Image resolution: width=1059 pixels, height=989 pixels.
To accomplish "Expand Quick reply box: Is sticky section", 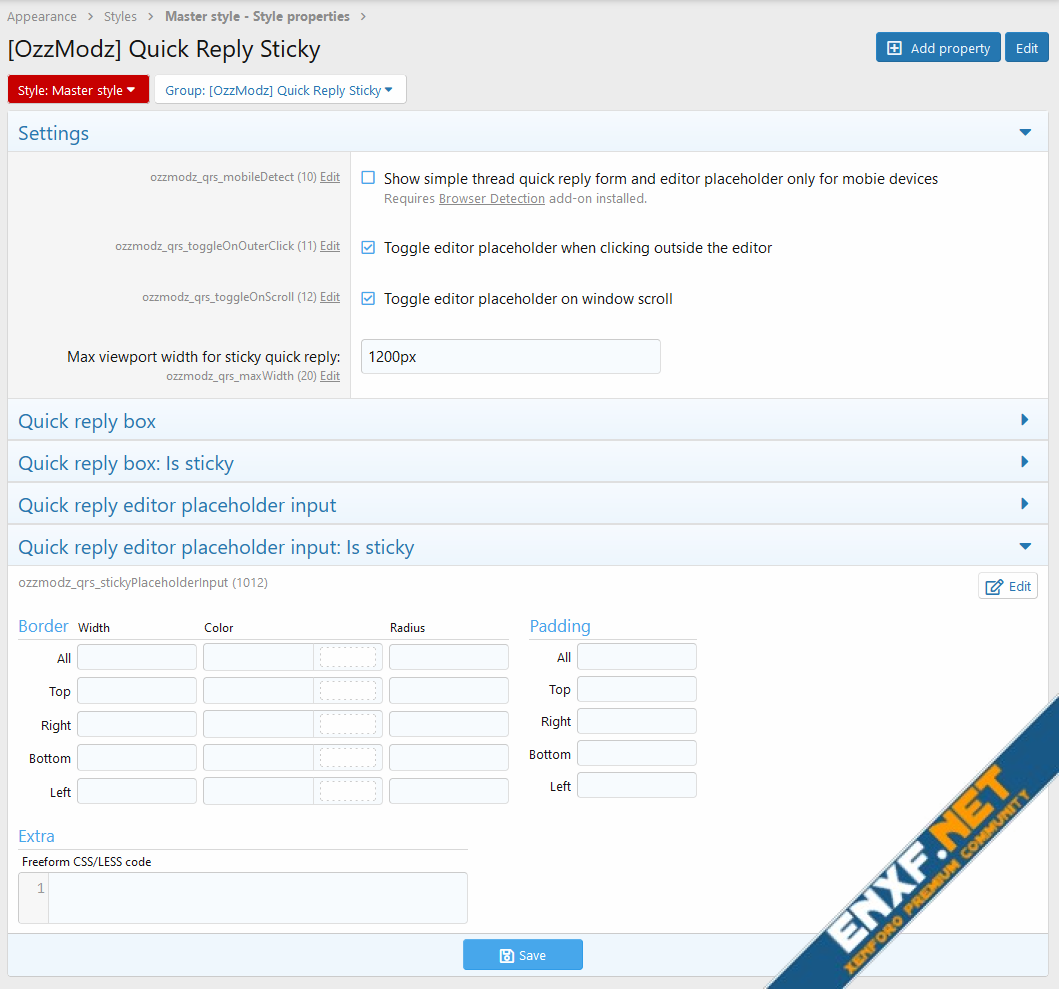I will pos(1024,462).
